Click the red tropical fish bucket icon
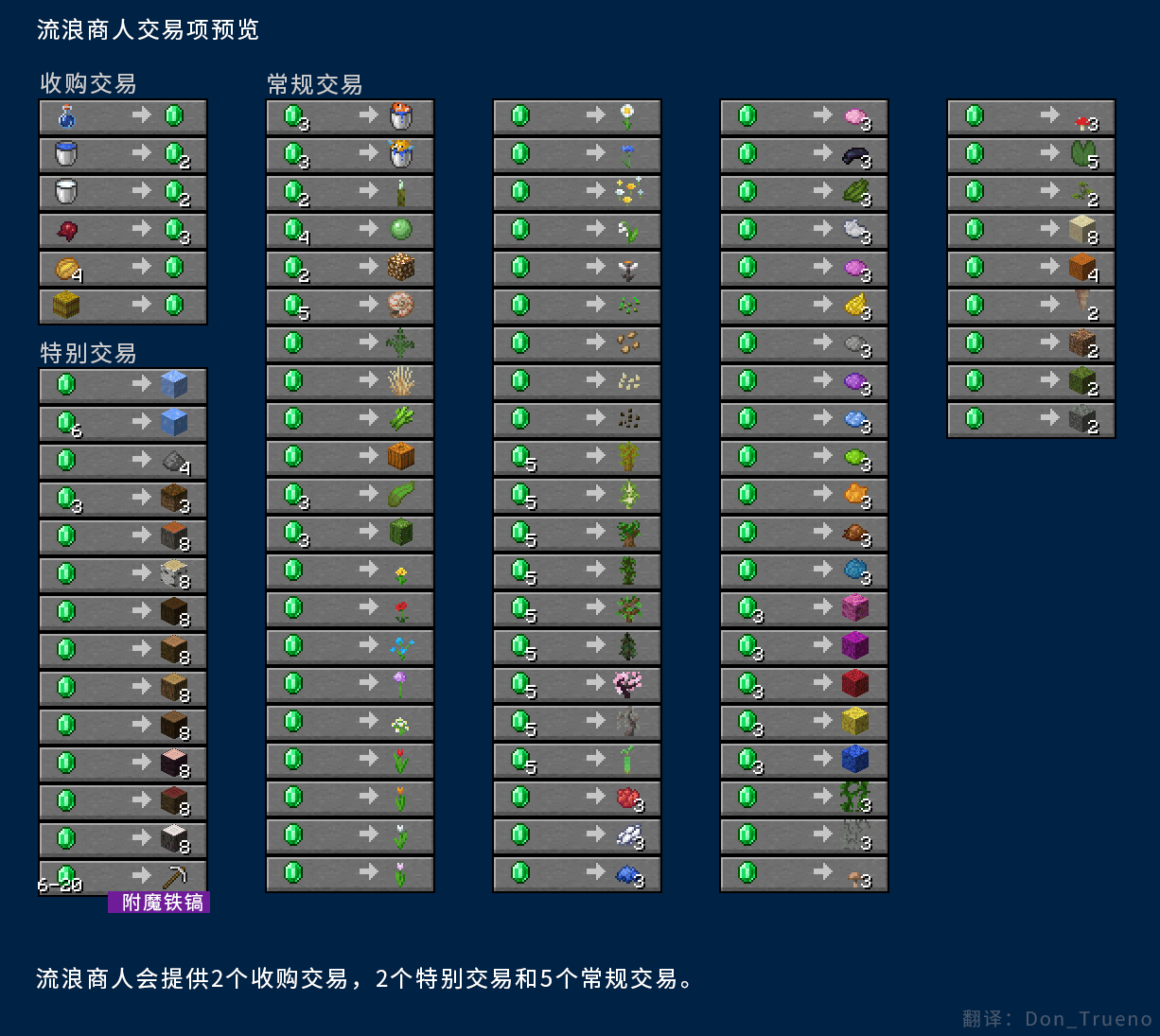Screen dimensions: 1160x1036 coord(400,116)
